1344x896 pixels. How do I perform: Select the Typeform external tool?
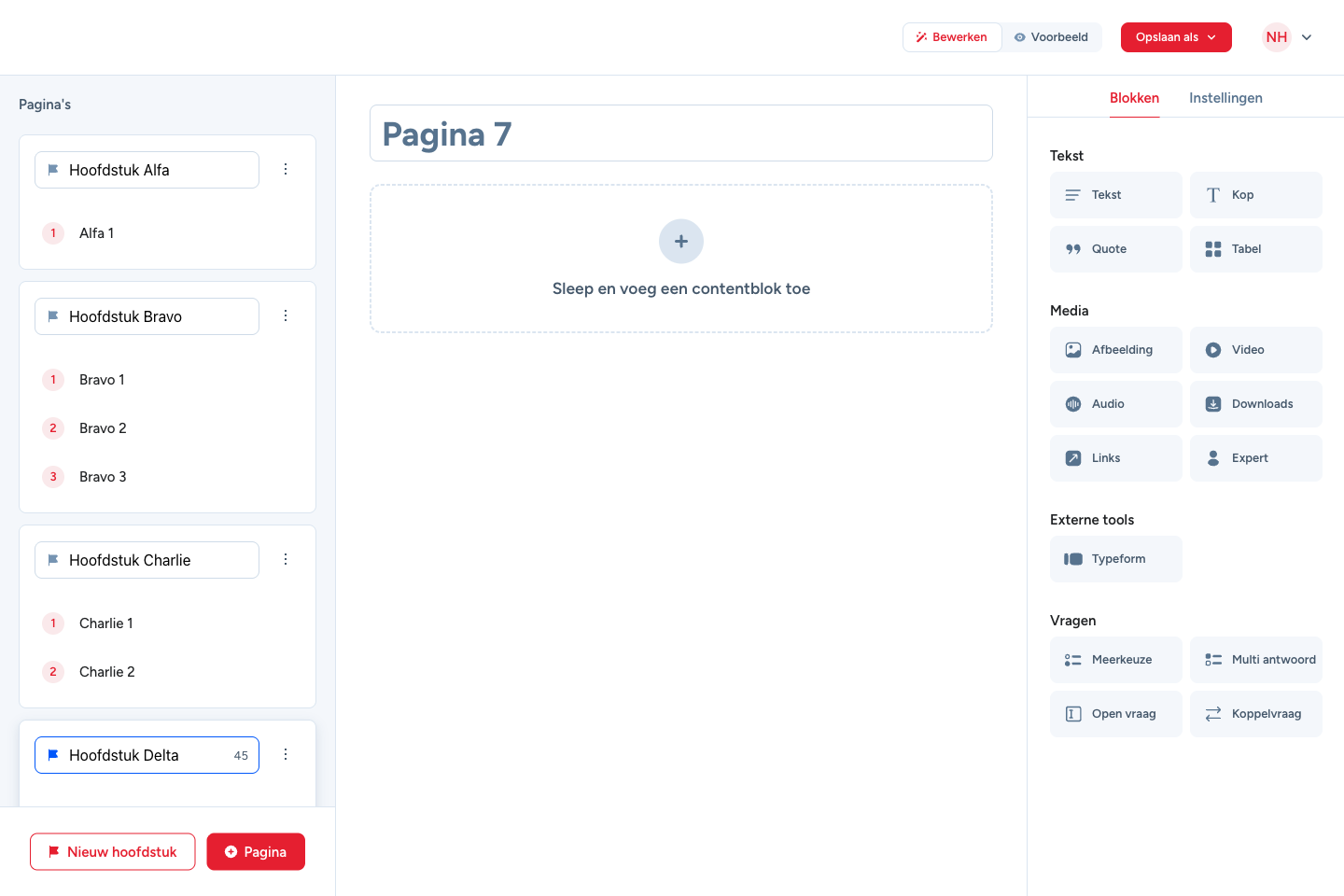1115,559
